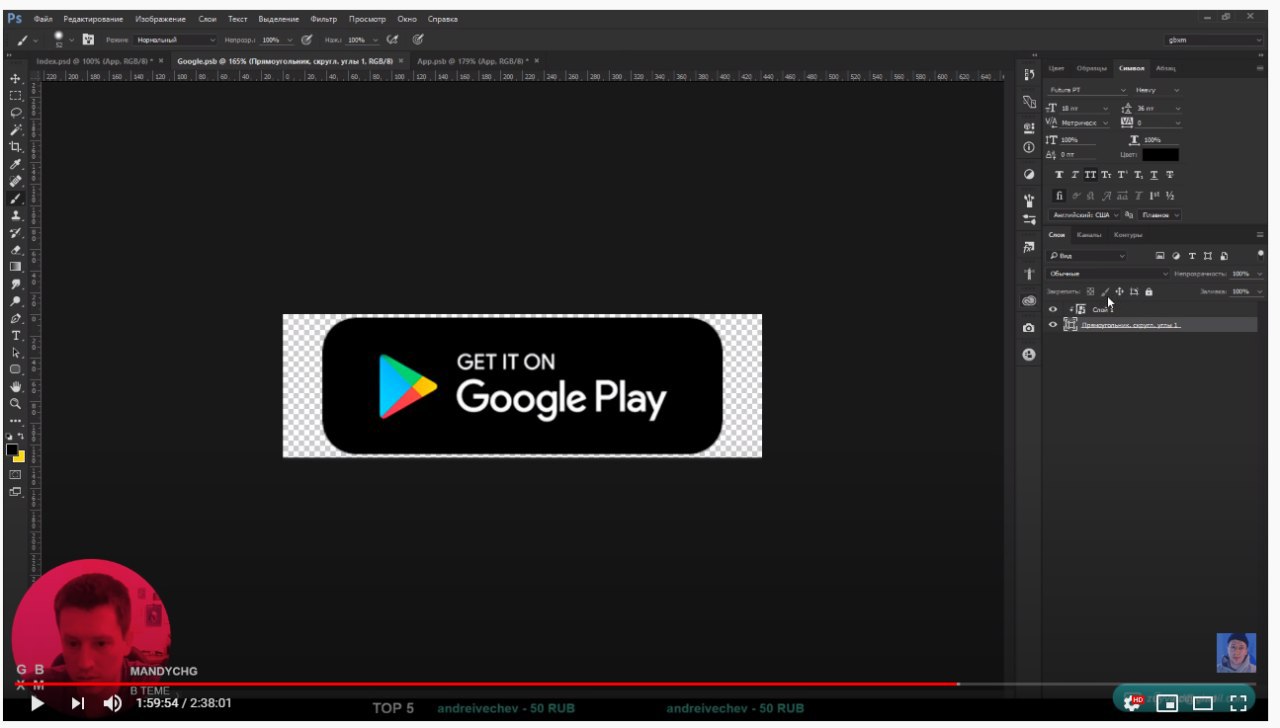Select the Healing Brush tool
This screenshot has height=728, width=1280.
point(15,181)
